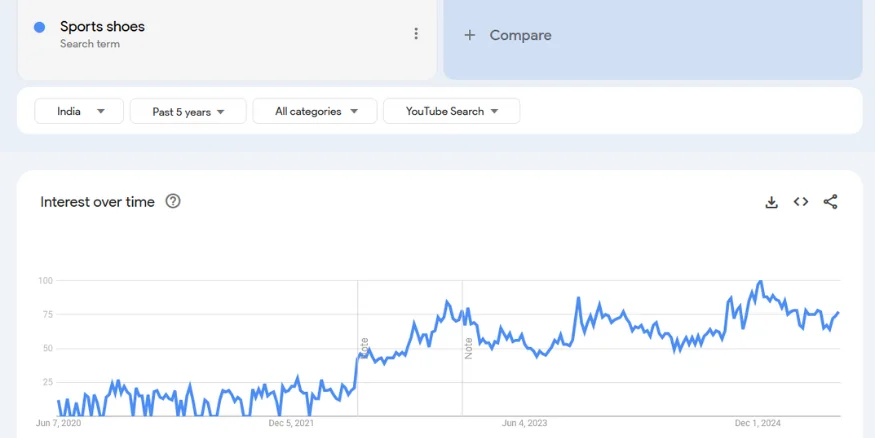Click the help icon beside Interest over time
Screen dimensions: 875x438
[x=173, y=201]
